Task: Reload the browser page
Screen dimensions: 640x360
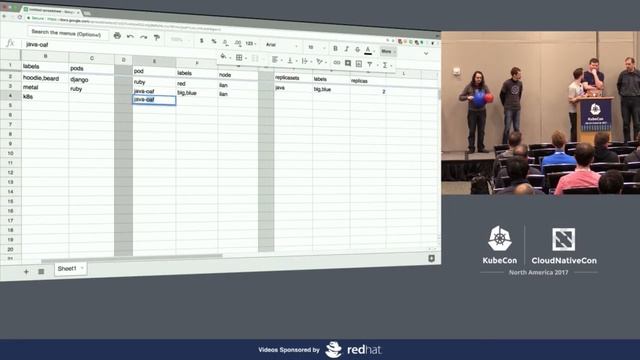Action: click(x=19, y=17)
